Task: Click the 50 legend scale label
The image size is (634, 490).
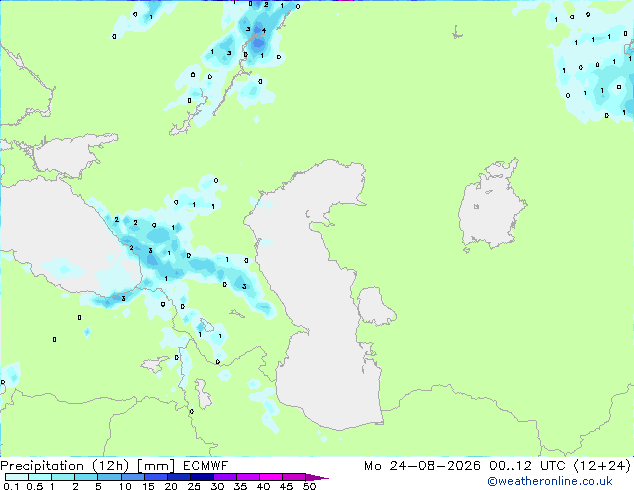Action: (309, 486)
